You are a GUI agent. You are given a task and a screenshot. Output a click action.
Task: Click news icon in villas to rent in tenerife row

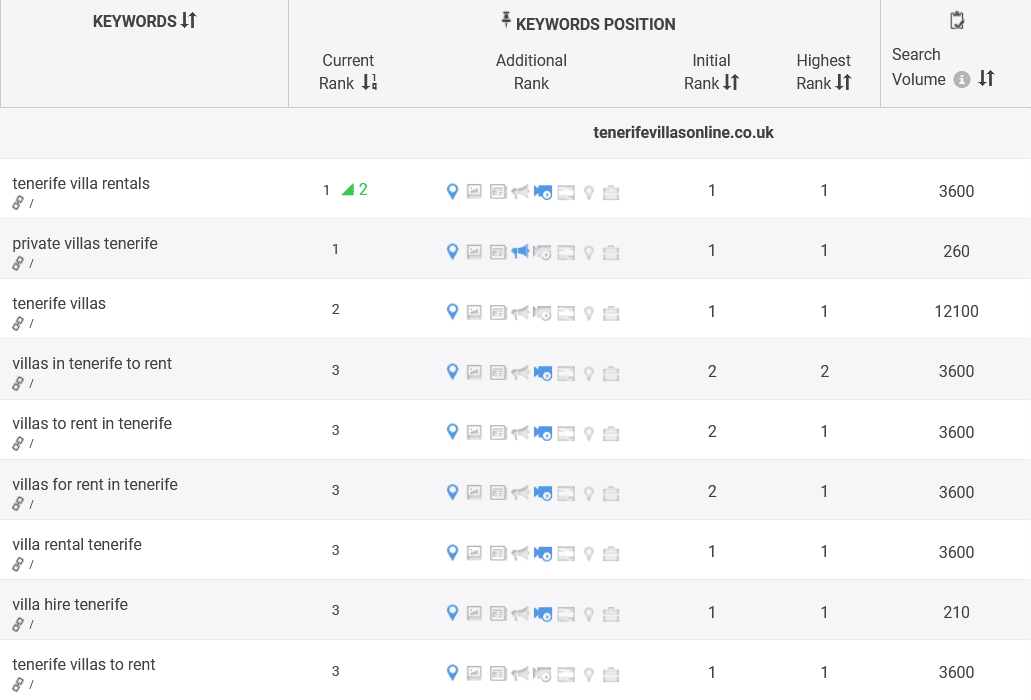pos(498,433)
